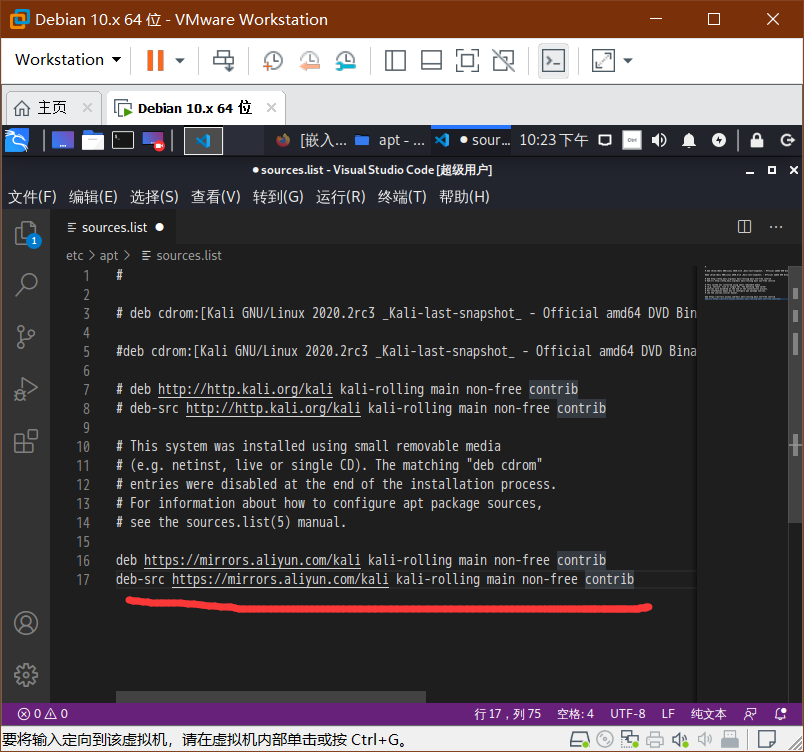804x752 pixels.
Task: Expand the stretch guest dropdown arrow
Action: tap(628, 60)
